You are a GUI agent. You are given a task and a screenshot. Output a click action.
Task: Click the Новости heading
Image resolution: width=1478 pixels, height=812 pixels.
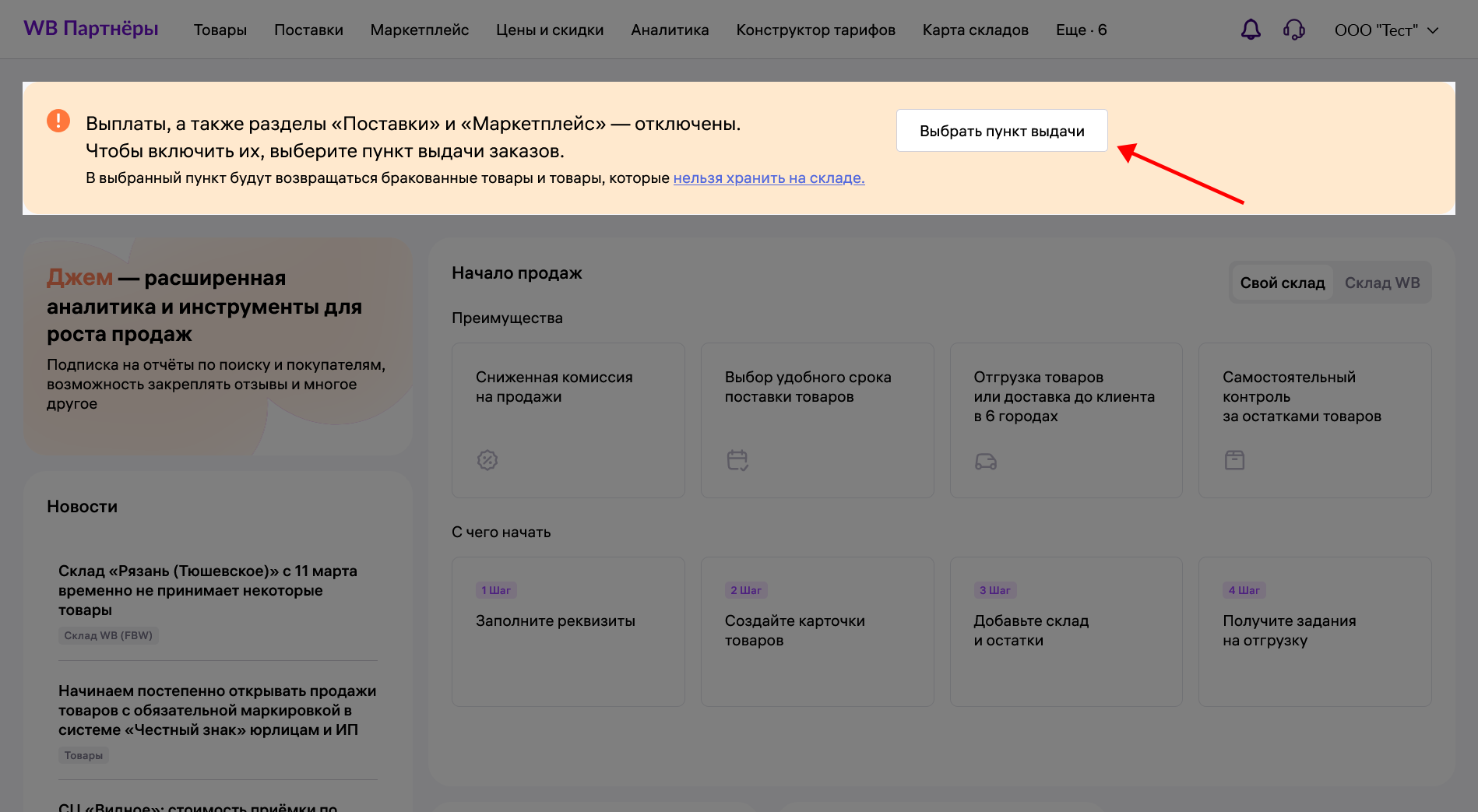click(x=82, y=507)
